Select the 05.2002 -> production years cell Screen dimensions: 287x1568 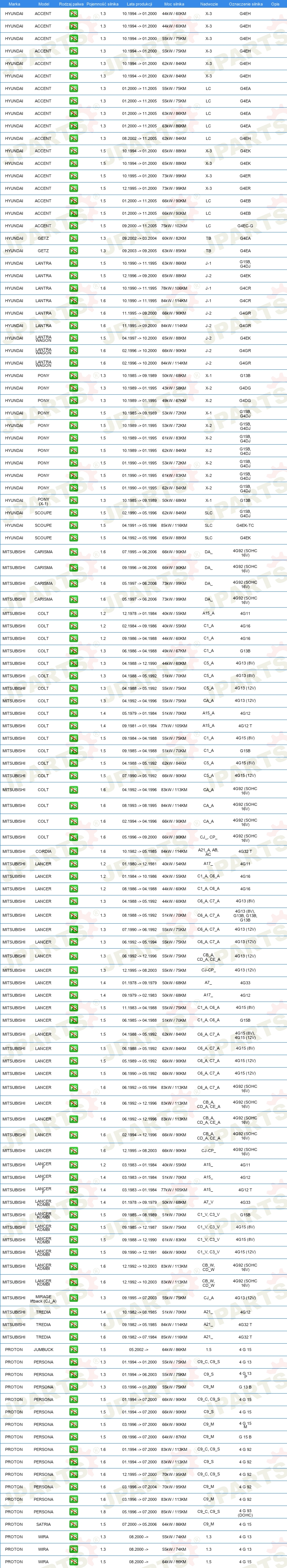tap(139, 1350)
